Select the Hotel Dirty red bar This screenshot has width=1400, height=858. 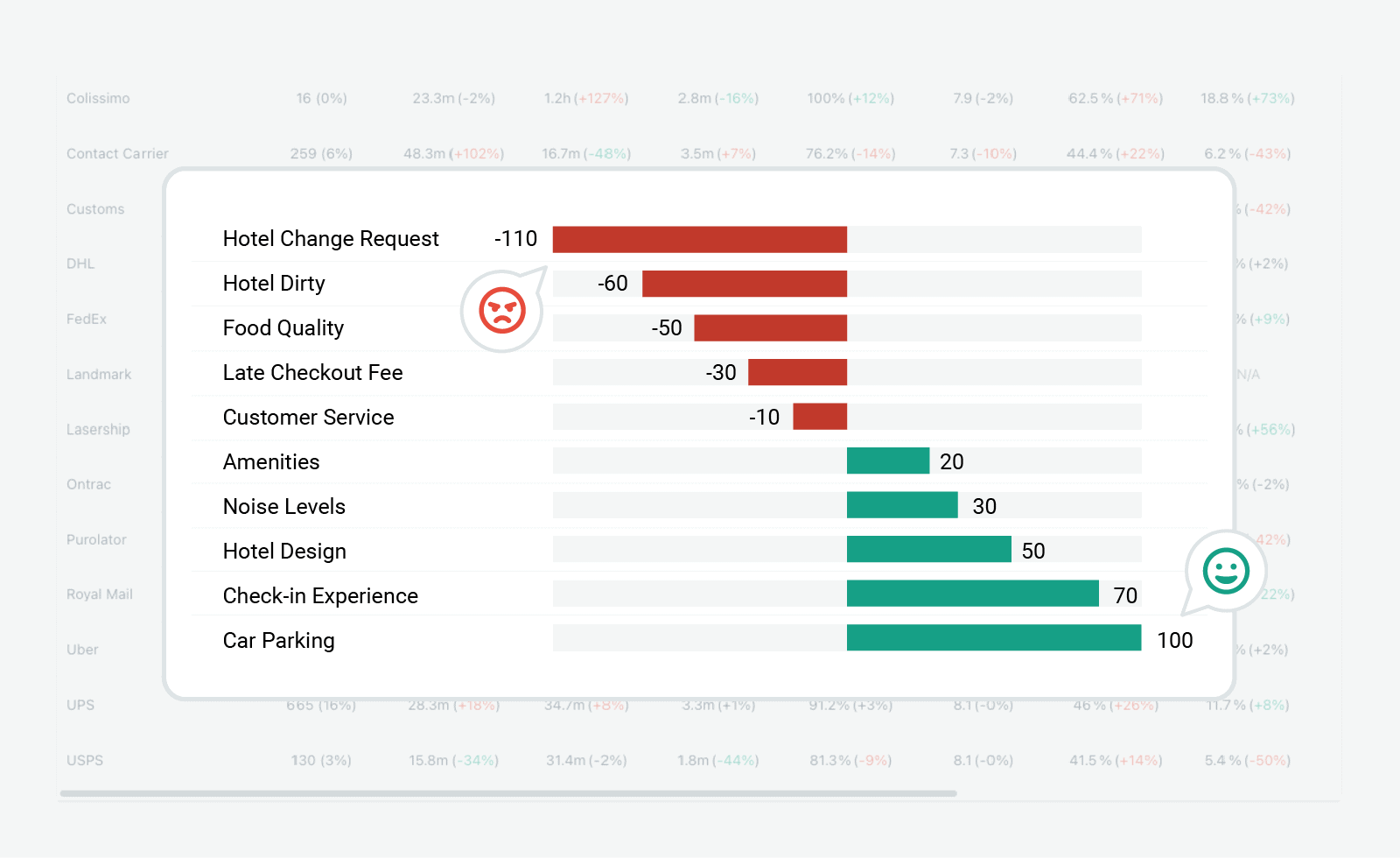744,284
